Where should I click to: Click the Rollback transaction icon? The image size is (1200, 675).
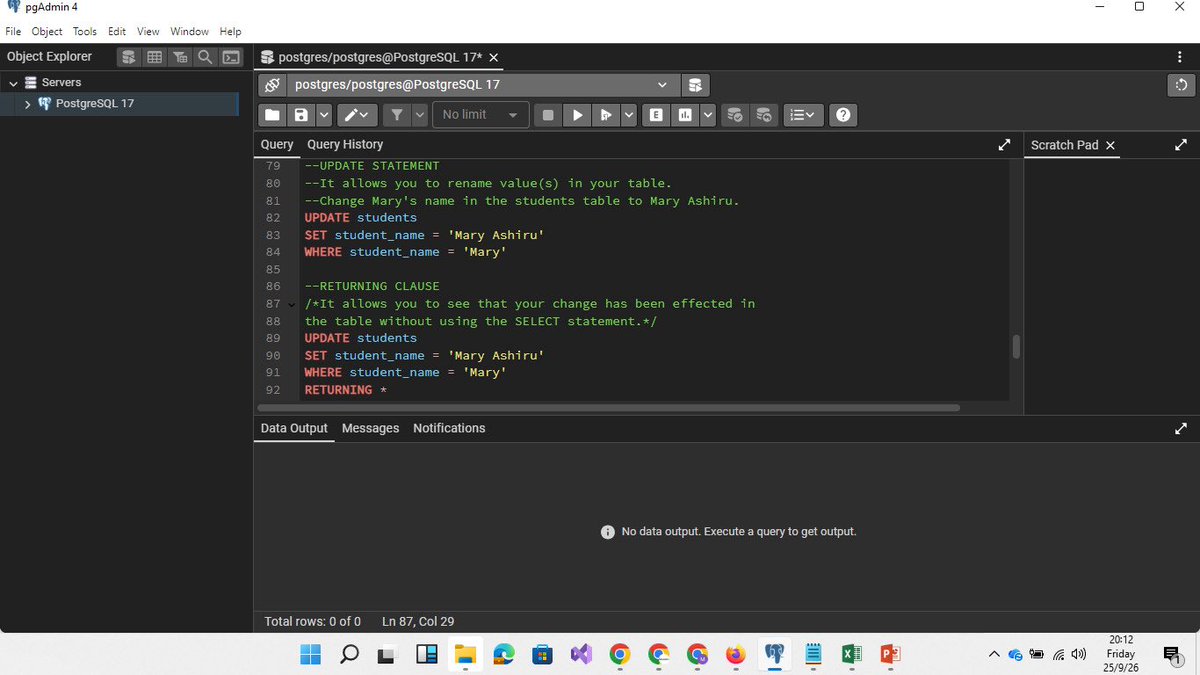click(x=764, y=115)
